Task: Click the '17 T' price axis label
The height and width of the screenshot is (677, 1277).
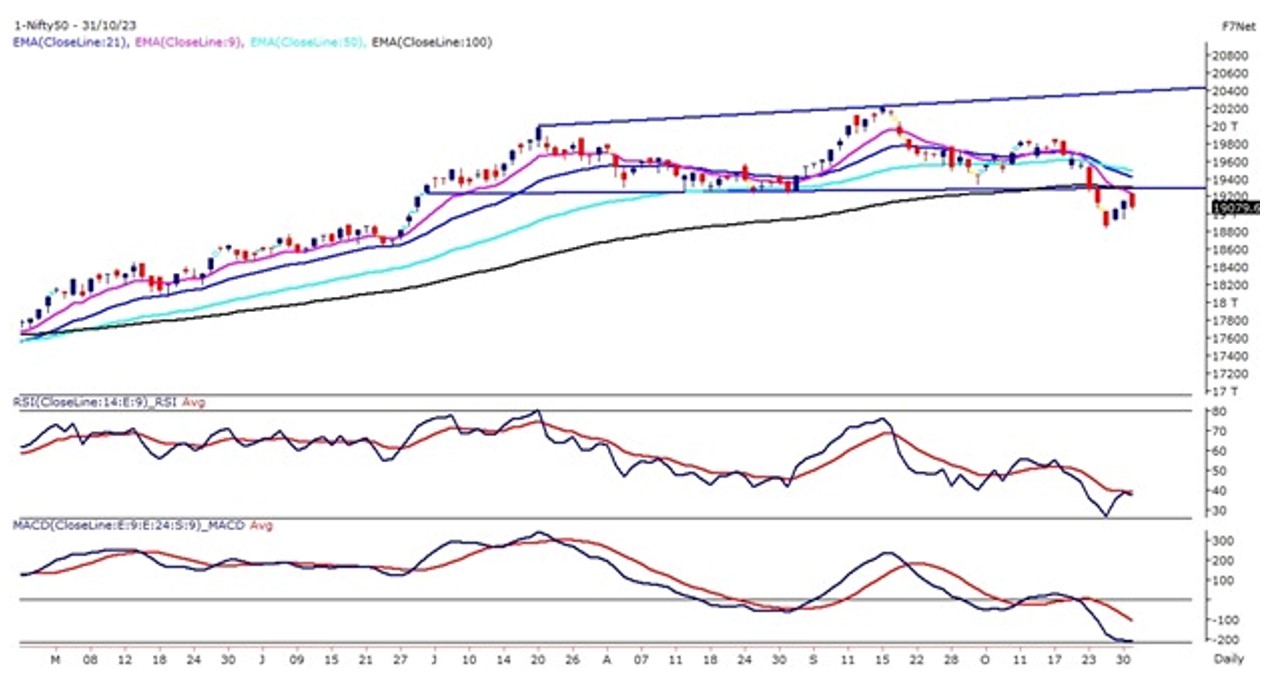Action: [x=1227, y=391]
